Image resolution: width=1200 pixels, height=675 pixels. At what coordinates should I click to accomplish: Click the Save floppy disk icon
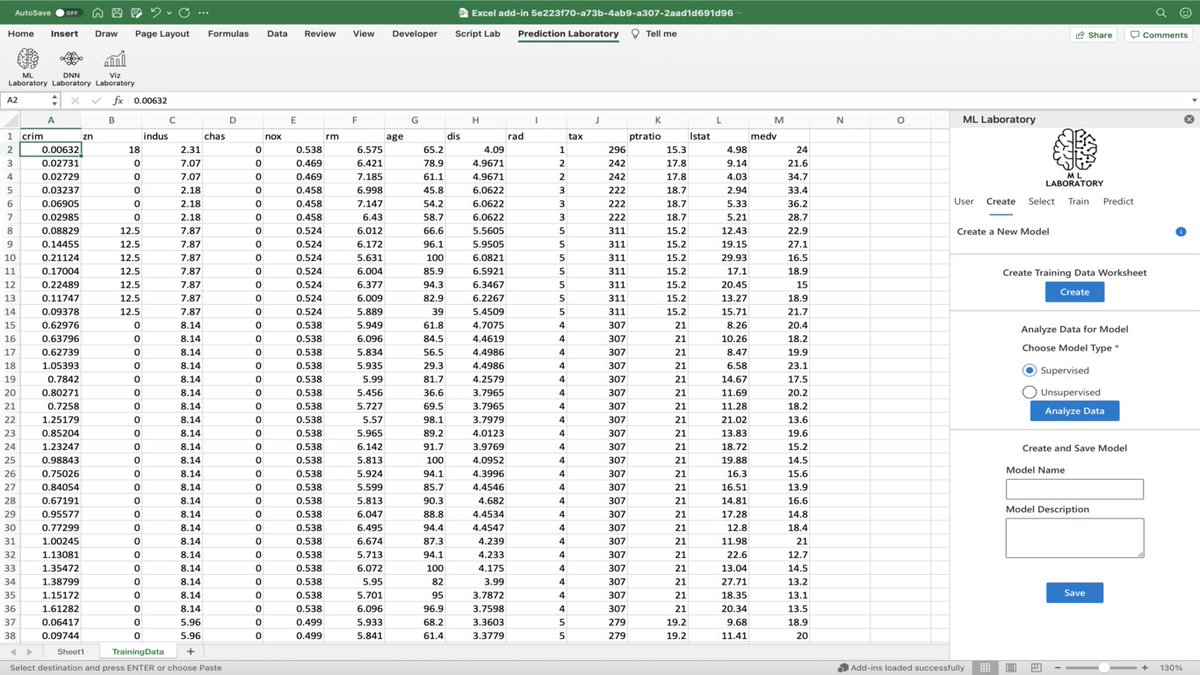click(117, 13)
